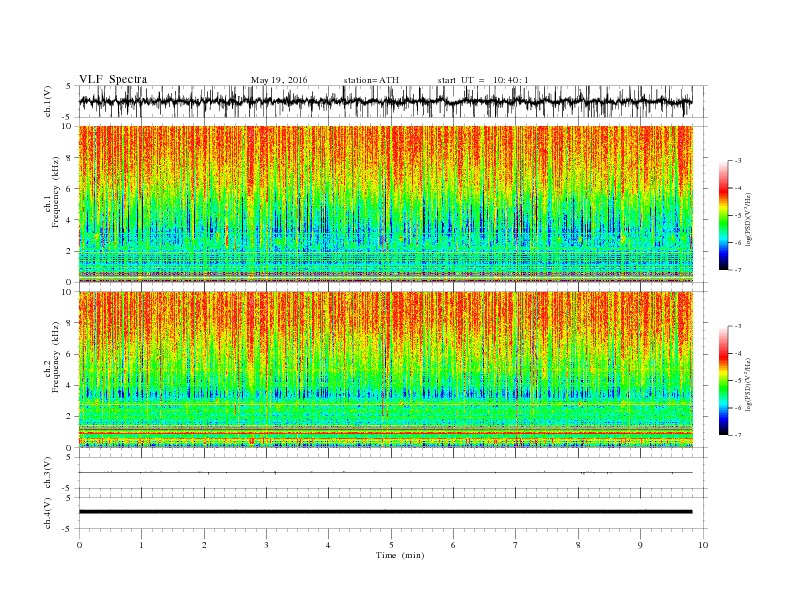Click the "9" tick on the time axis
Viewport: 792px width, 612px height.
click(x=640, y=545)
